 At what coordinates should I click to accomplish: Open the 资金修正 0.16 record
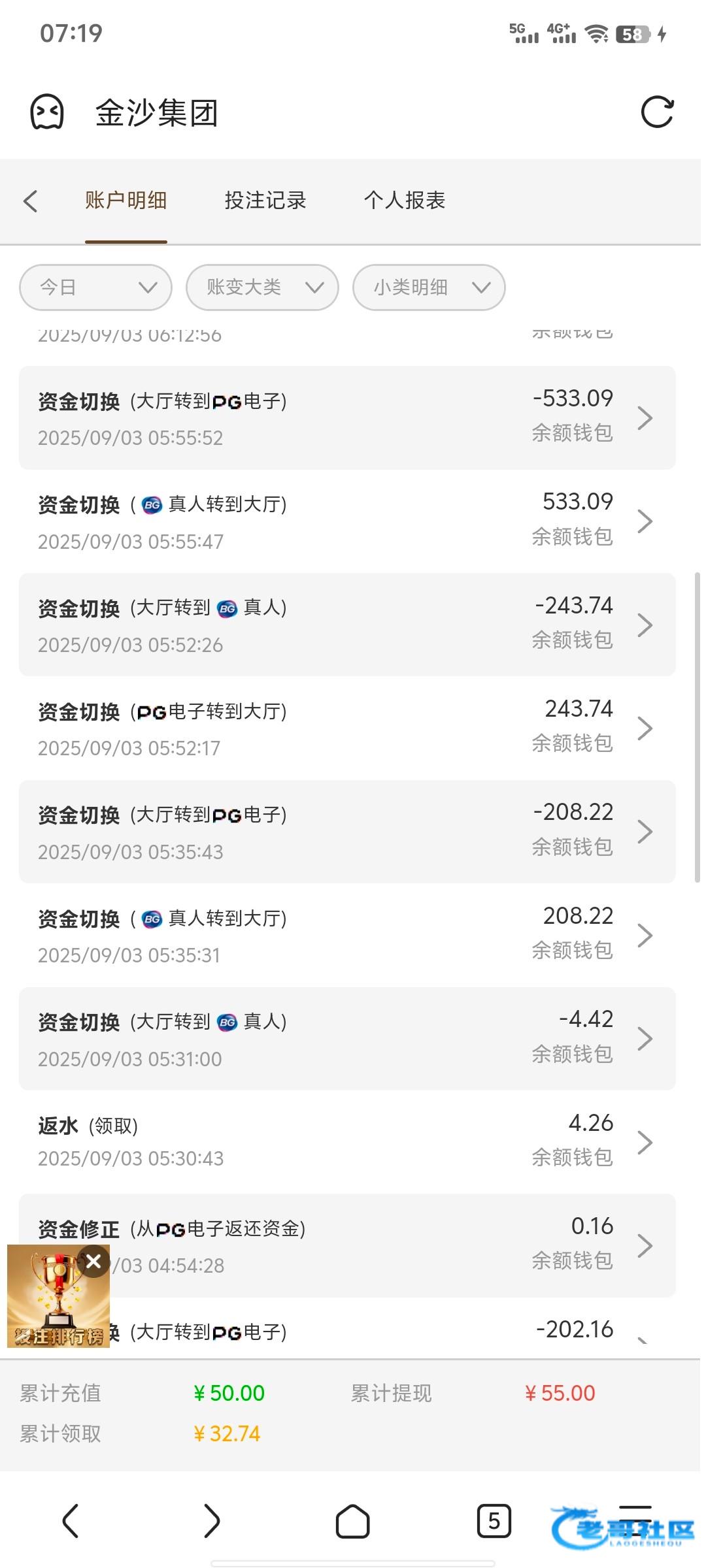pyautogui.click(x=392, y=1245)
